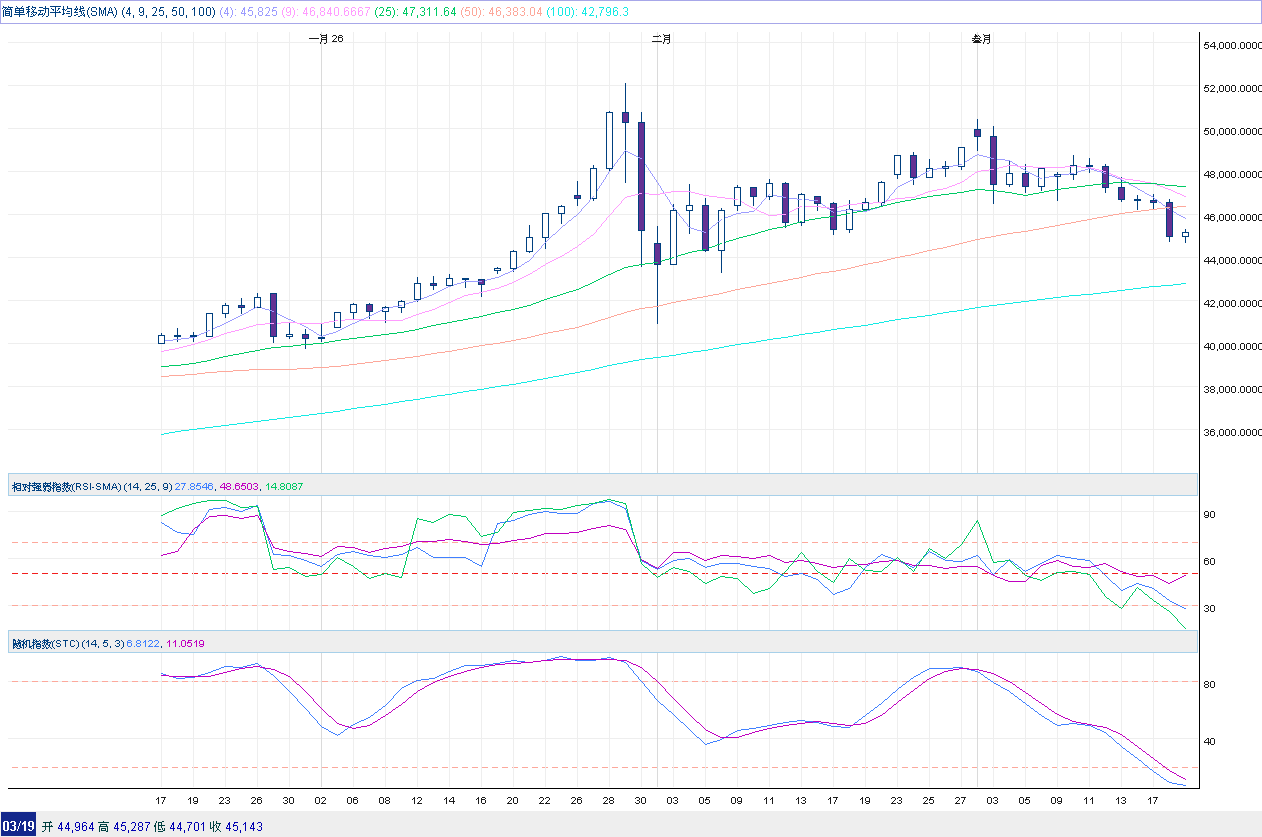Click the RSI value 27.8546 in header
This screenshot has height=837, width=1262.
[195, 486]
